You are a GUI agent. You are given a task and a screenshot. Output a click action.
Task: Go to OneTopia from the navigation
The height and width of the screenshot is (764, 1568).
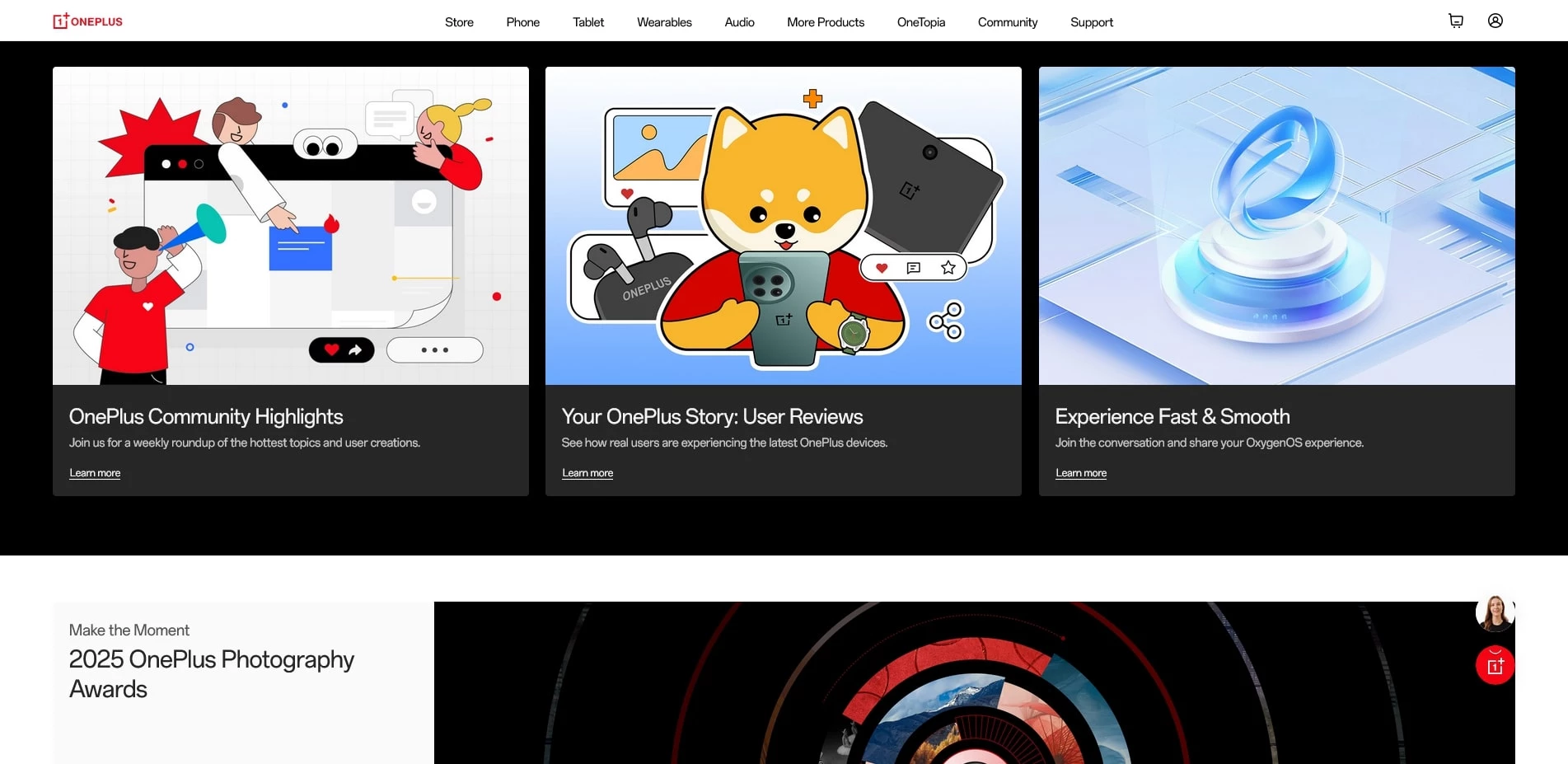coord(920,22)
